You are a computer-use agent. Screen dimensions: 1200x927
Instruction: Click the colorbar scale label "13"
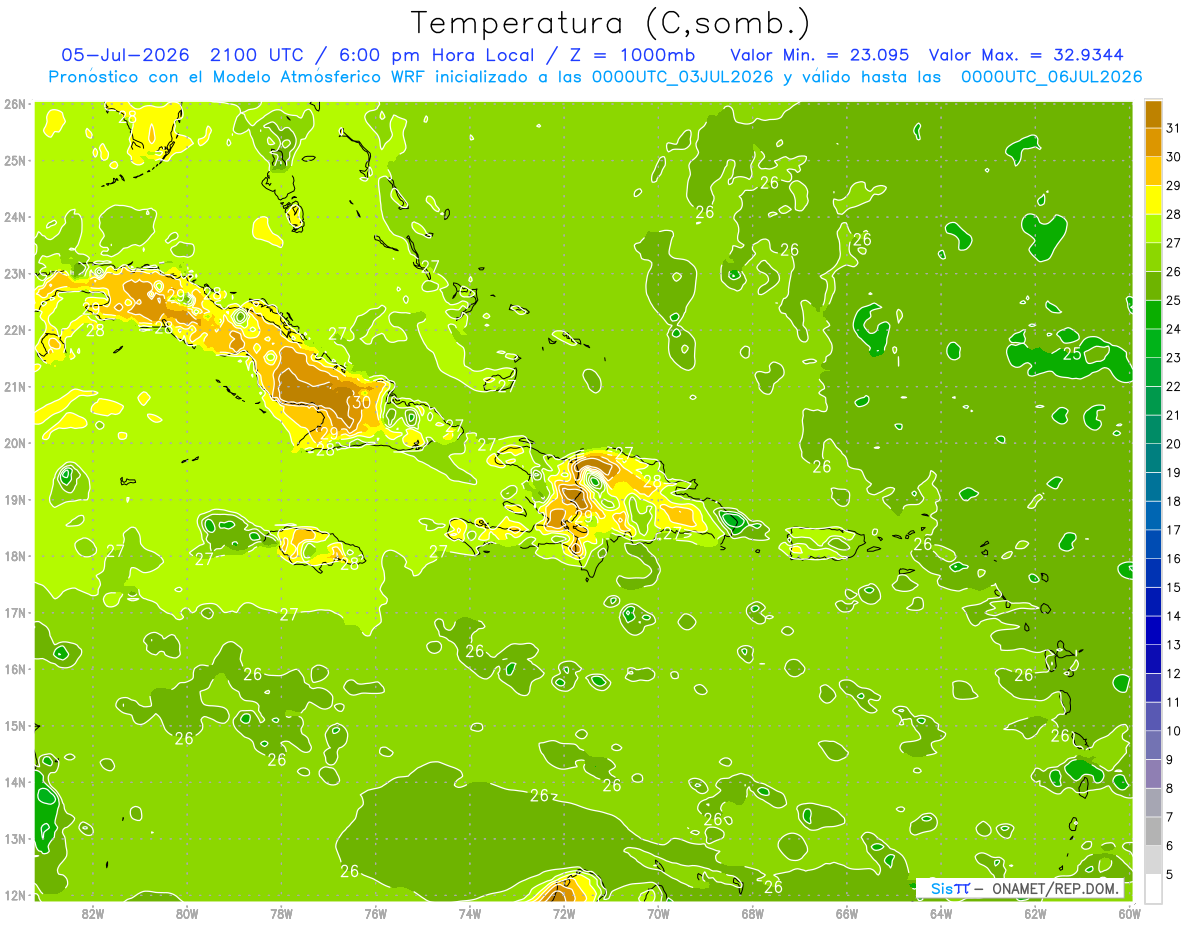[1173, 645]
